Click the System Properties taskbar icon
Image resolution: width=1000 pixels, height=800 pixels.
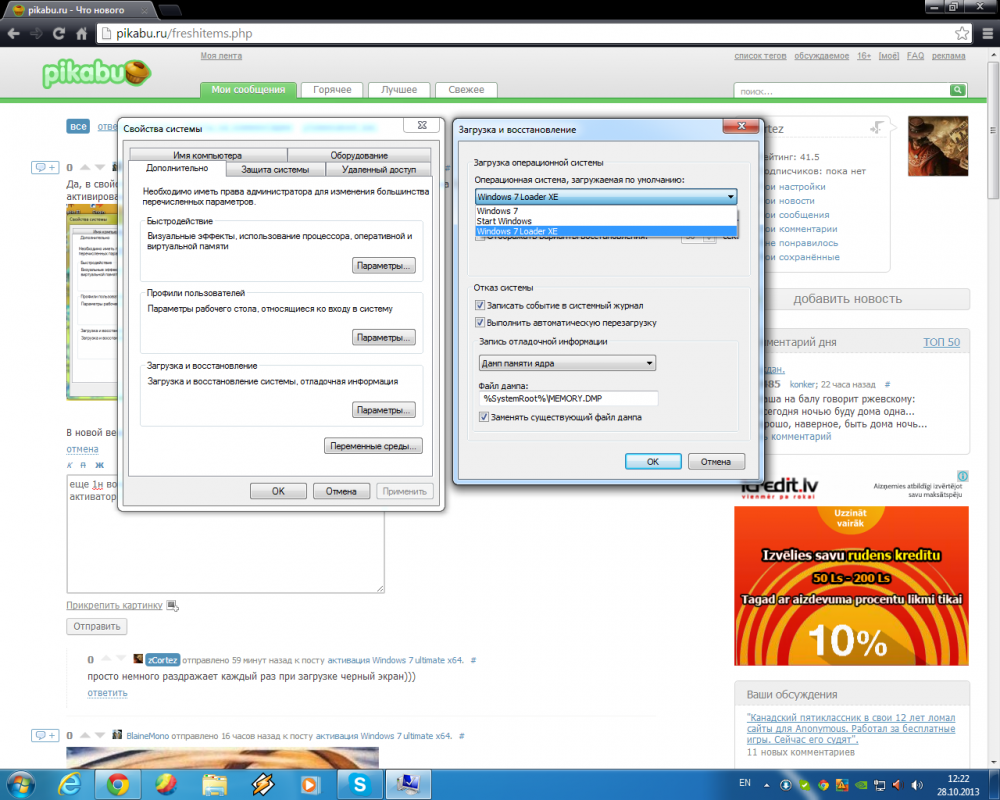pos(408,785)
